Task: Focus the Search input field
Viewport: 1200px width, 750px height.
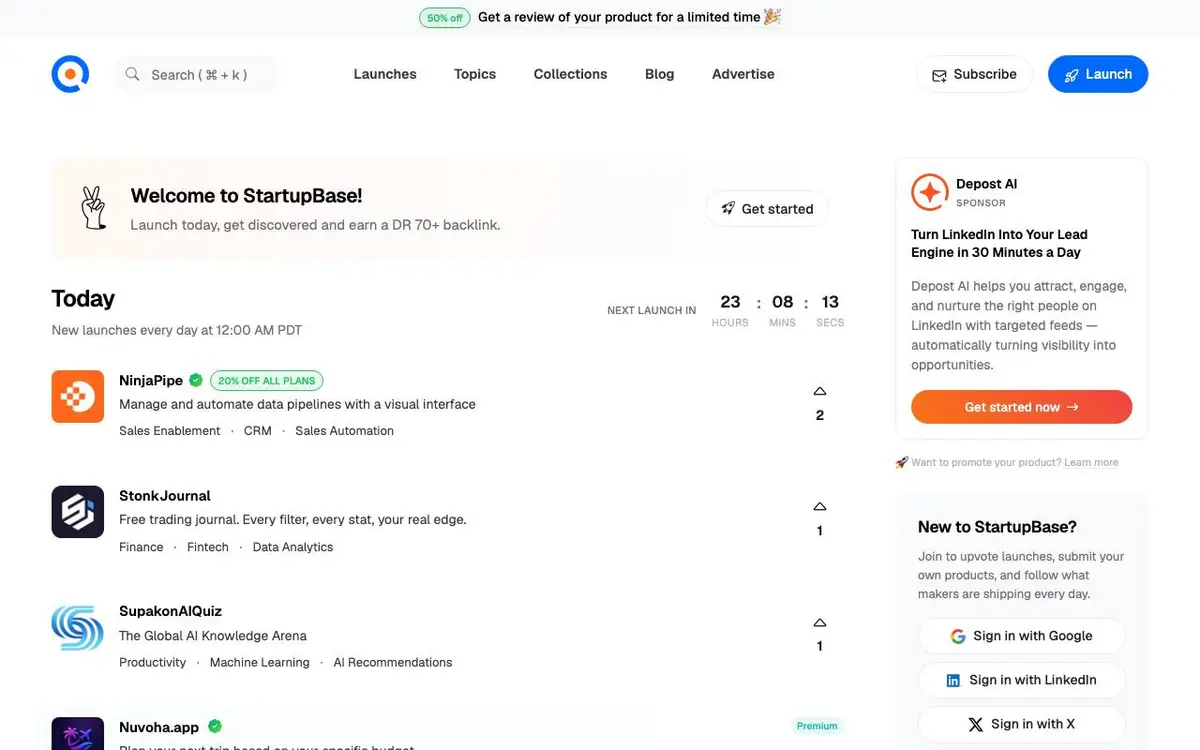Action: pos(196,74)
